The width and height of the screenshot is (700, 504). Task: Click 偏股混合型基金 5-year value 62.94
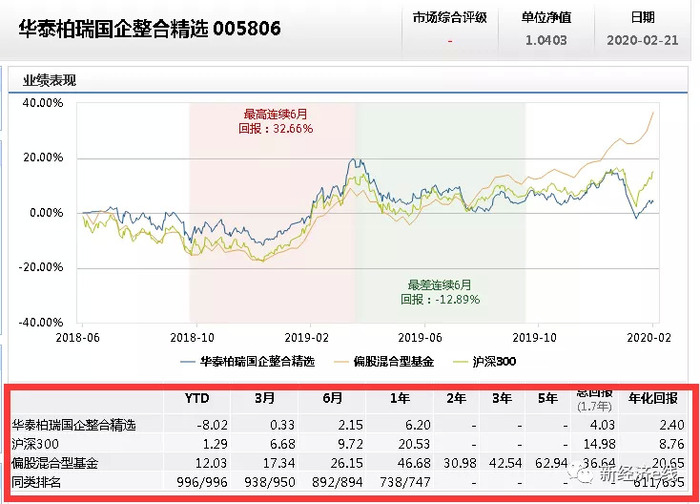pyautogui.click(x=551, y=463)
